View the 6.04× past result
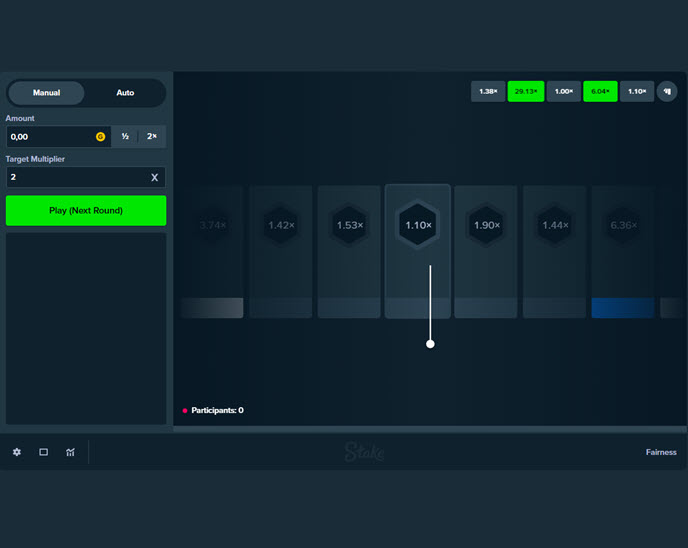Image resolution: width=688 pixels, height=548 pixels. coord(600,91)
